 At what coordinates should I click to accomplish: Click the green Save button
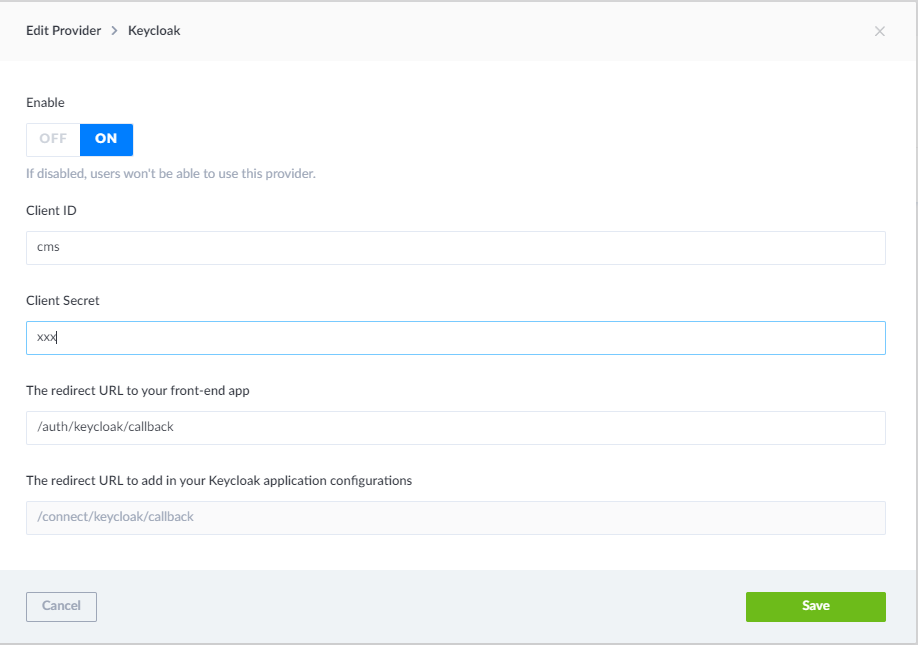click(816, 606)
